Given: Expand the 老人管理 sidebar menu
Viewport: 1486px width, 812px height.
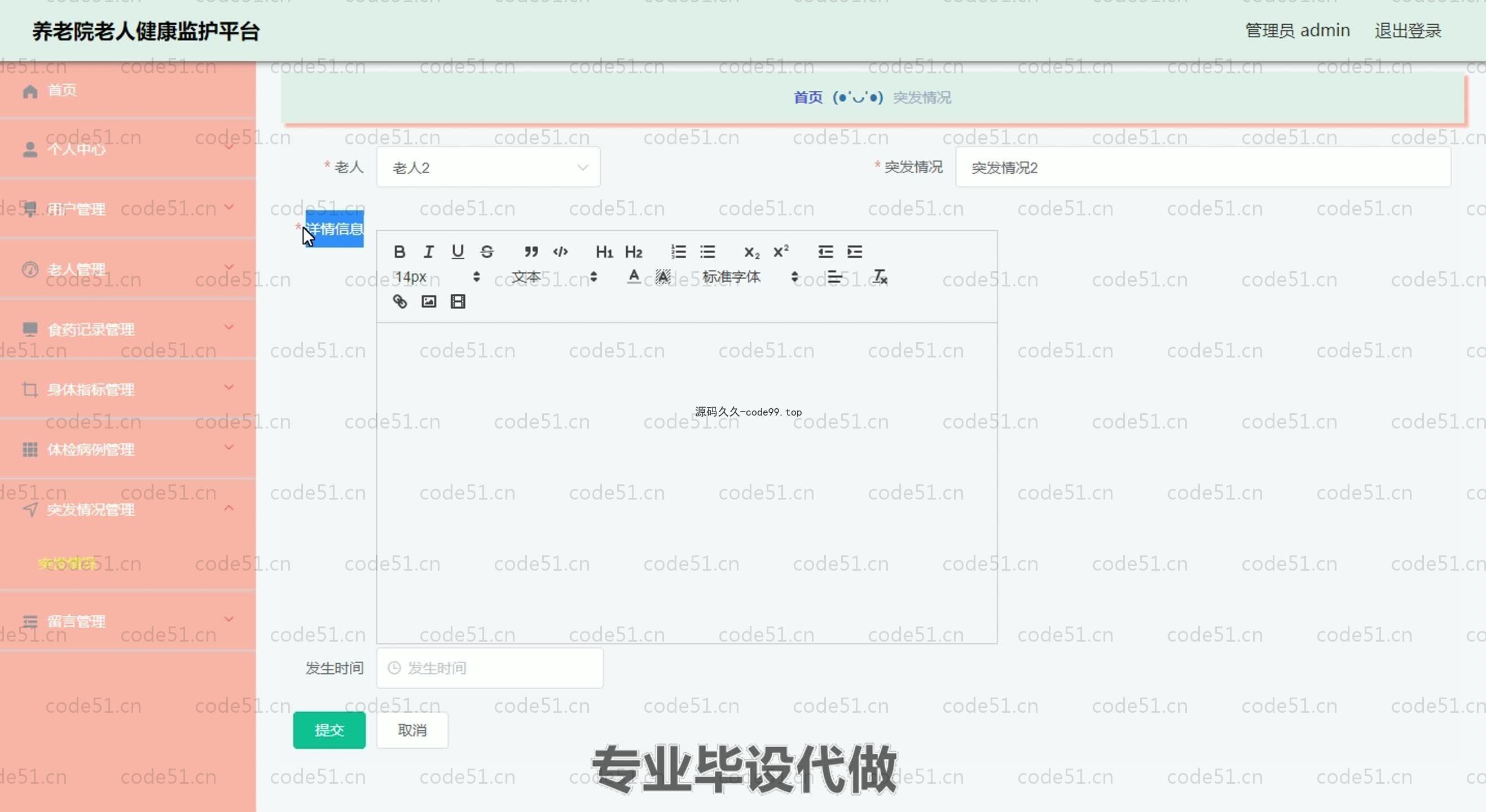Looking at the screenshot, I should click(x=128, y=269).
